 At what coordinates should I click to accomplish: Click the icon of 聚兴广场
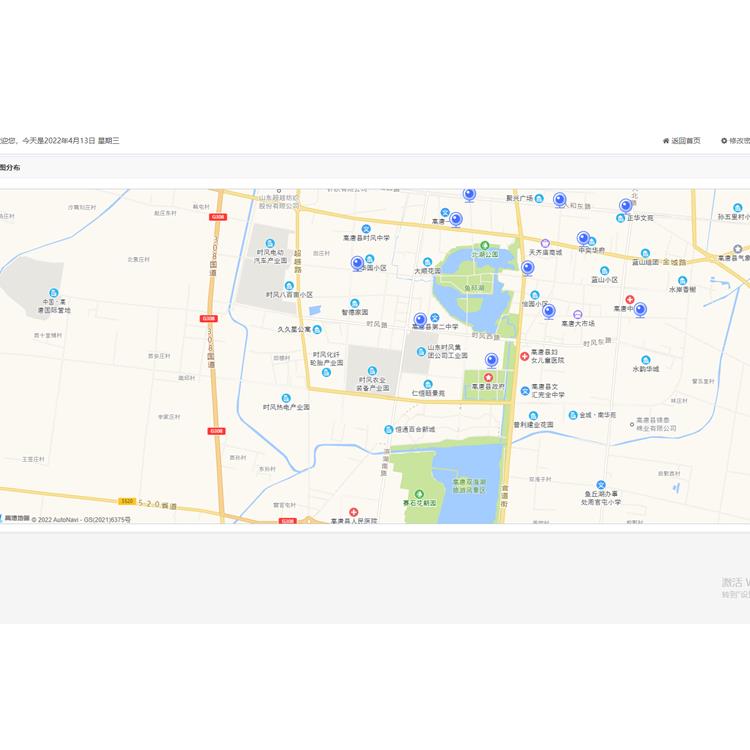pos(539,199)
